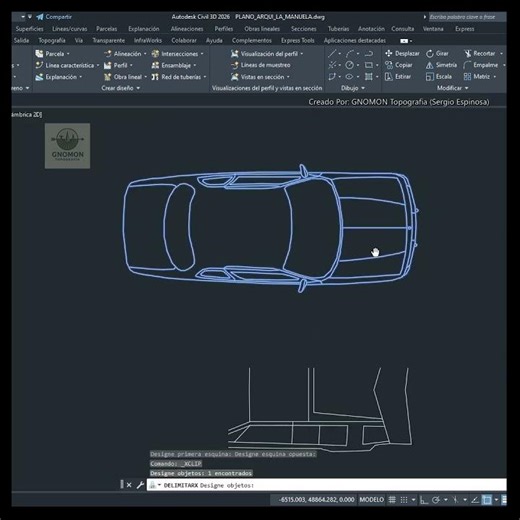Open command line customize wrench
The height and width of the screenshot is (520, 520).
[140, 485]
